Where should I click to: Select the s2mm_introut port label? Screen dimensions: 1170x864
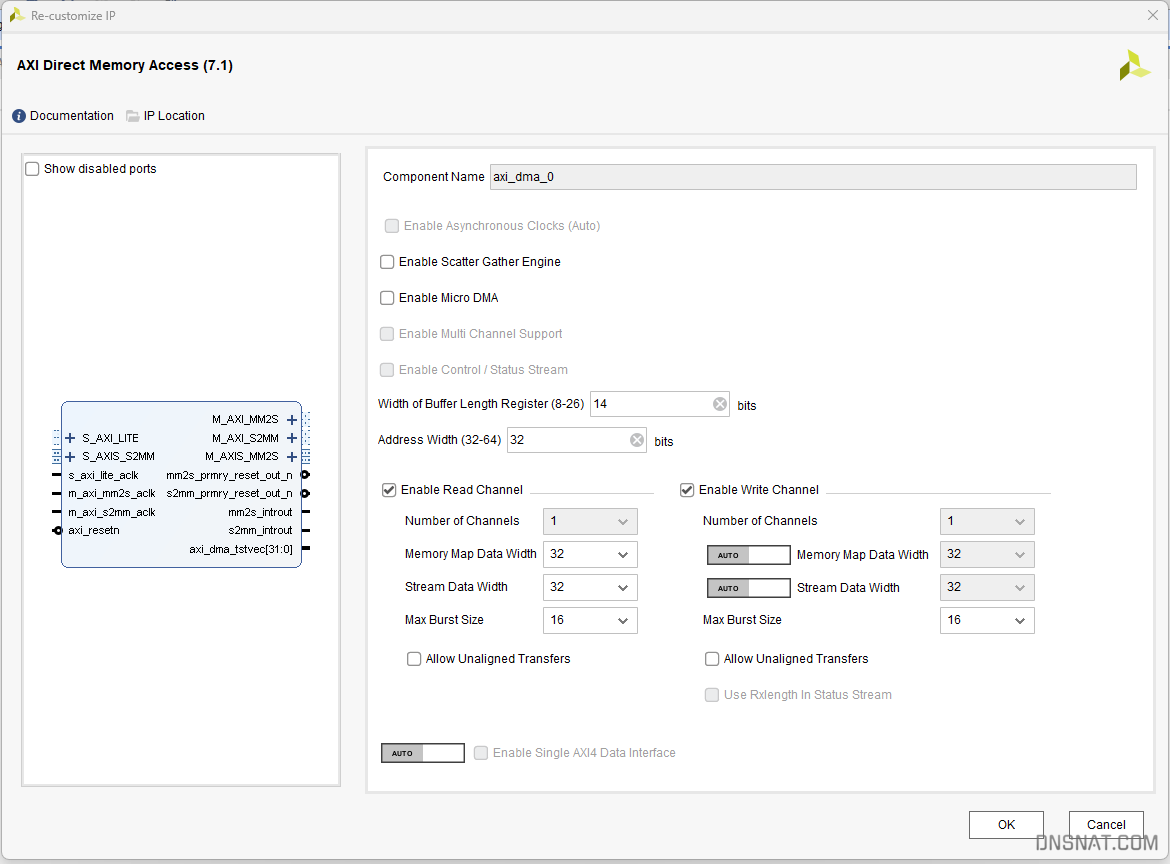click(x=260, y=530)
